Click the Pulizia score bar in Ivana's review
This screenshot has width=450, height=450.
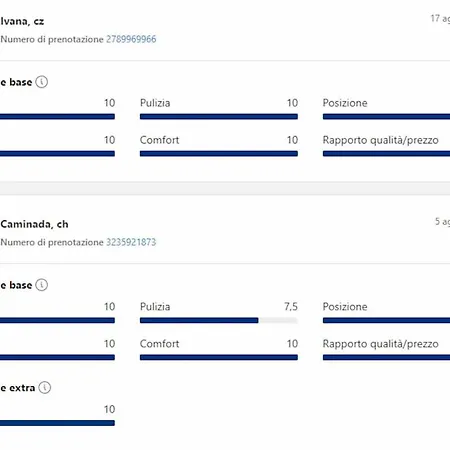pos(219,117)
